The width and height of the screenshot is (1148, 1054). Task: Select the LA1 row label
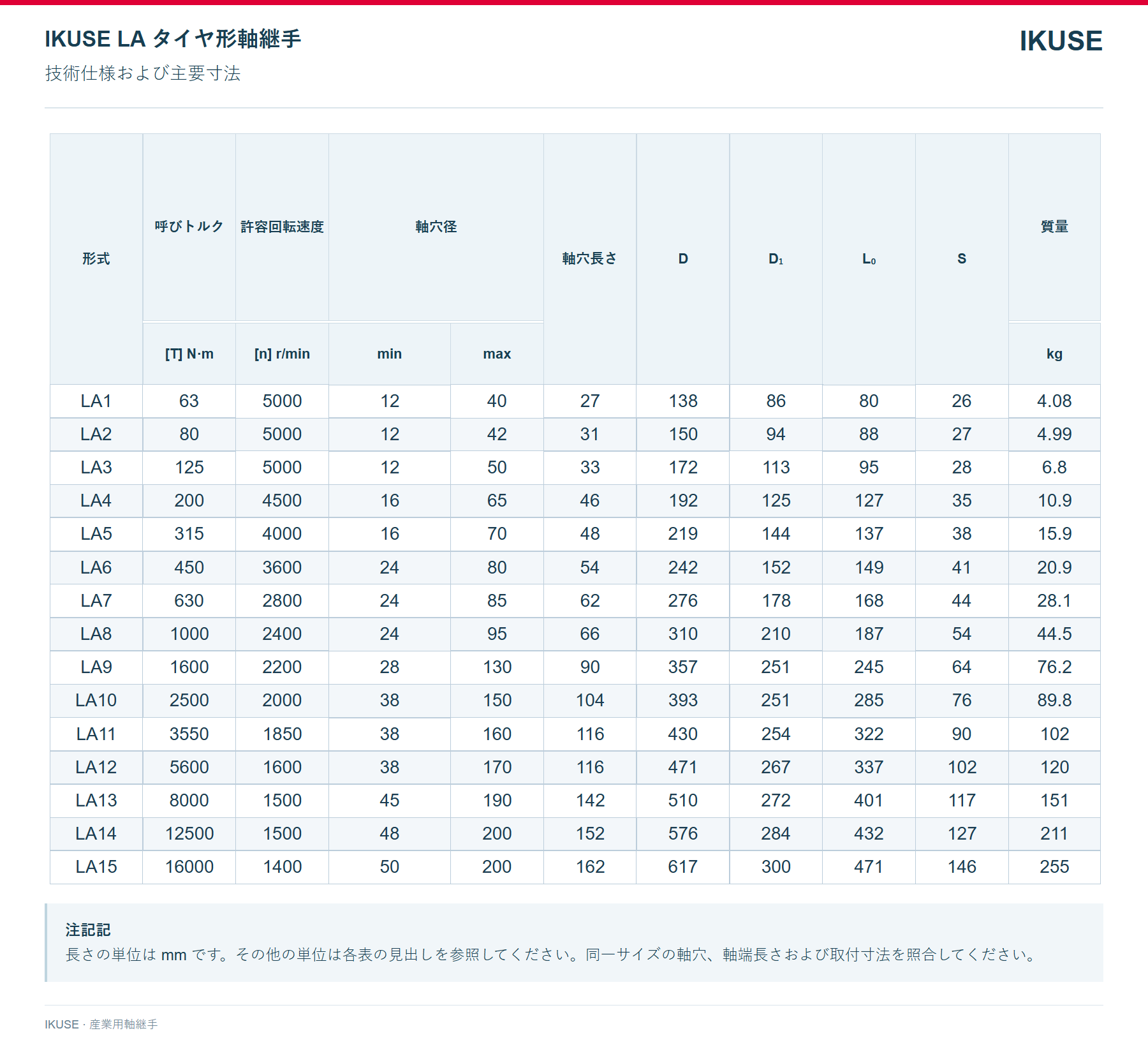point(96,401)
